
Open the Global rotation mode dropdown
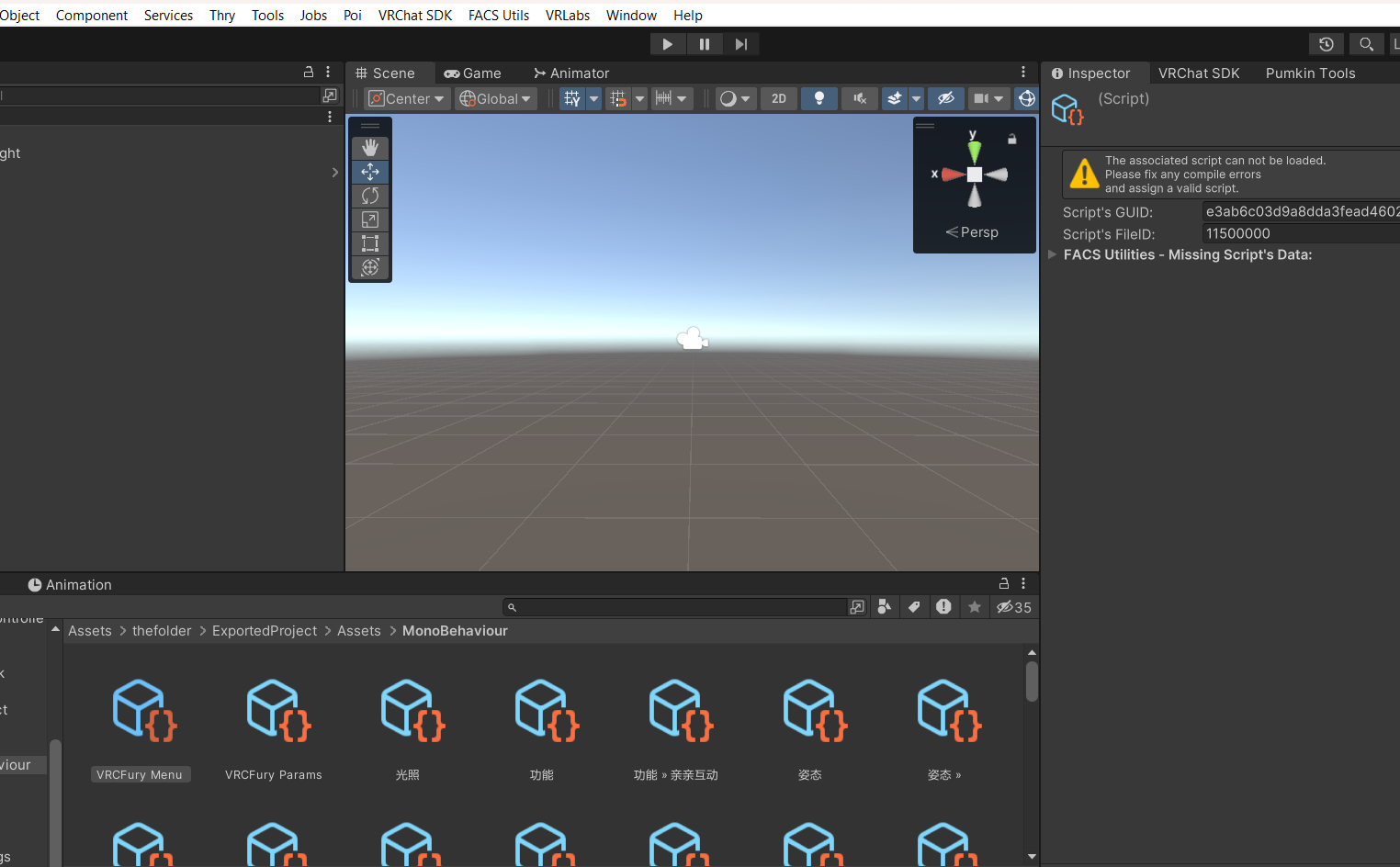(496, 98)
